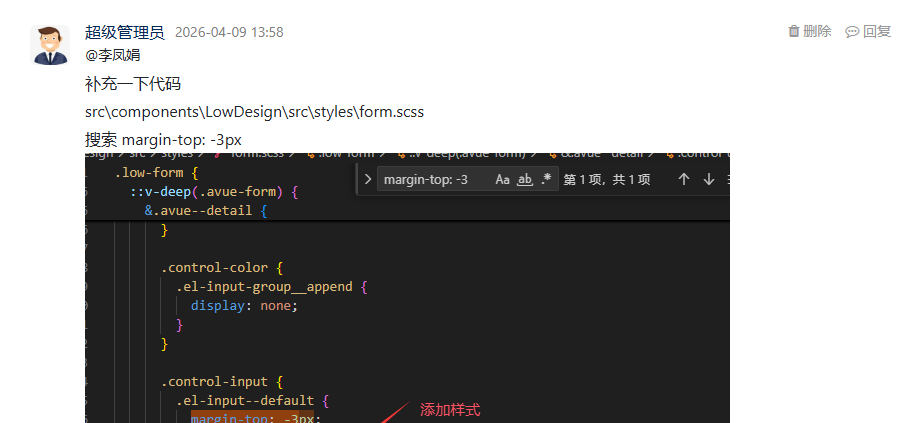Click the 超级管理员 user avatar
The image size is (907, 423).
click(50, 45)
